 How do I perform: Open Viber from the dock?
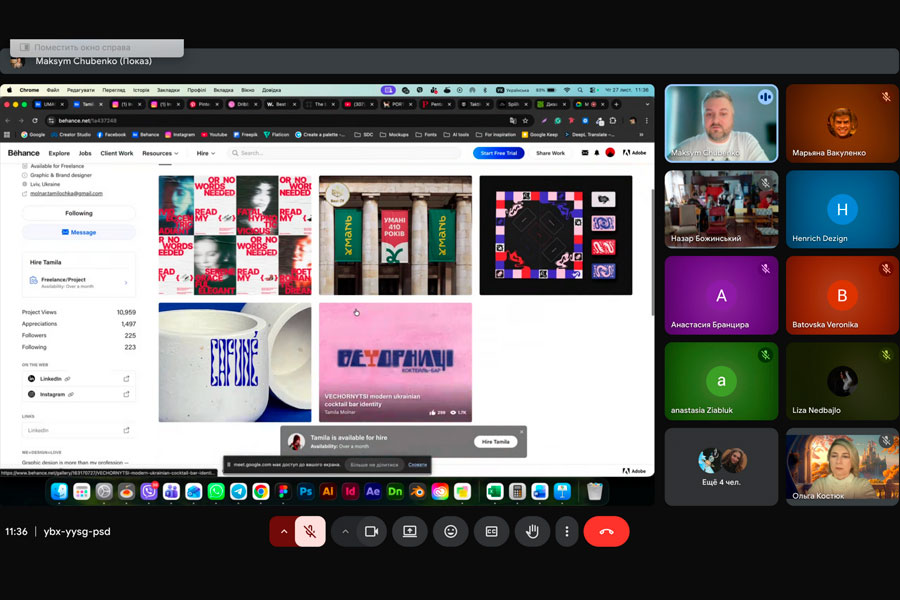[x=149, y=491]
